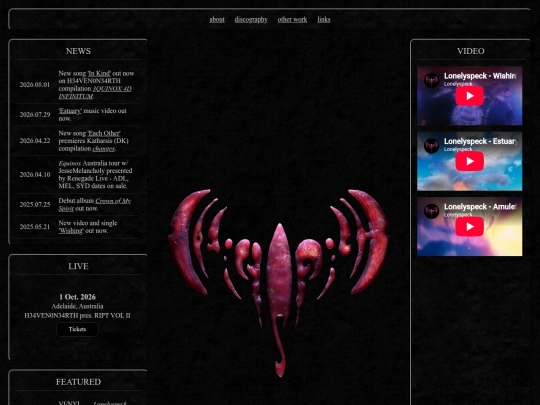Screen dimensions: 540x405
Task: Select the news date 2025.07.25
Action: pos(35,205)
